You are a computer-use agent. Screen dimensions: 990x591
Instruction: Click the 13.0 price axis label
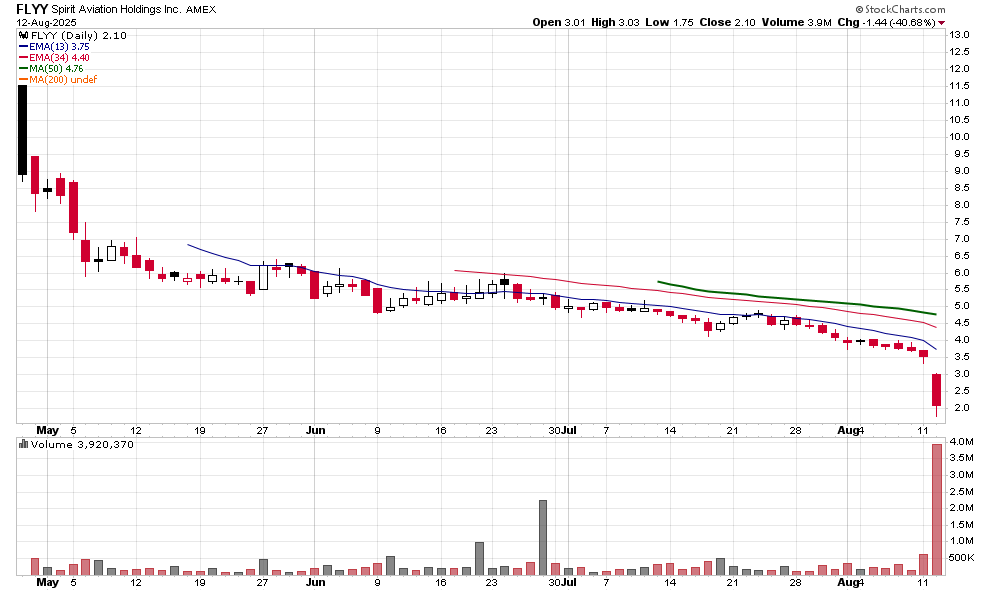(959, 34)
